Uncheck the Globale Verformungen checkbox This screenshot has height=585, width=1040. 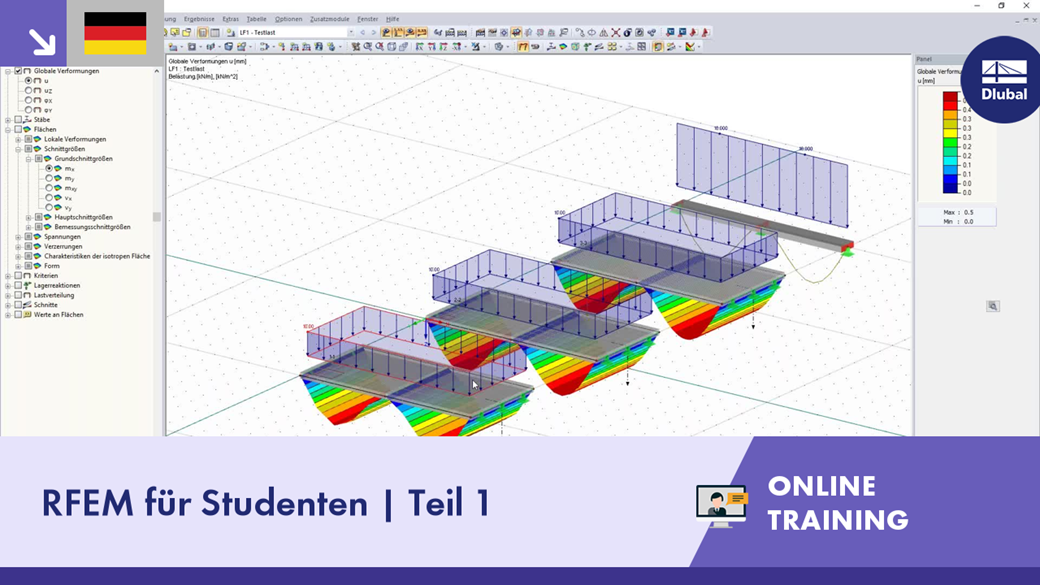pyautogui.click(x=18, y=71)
